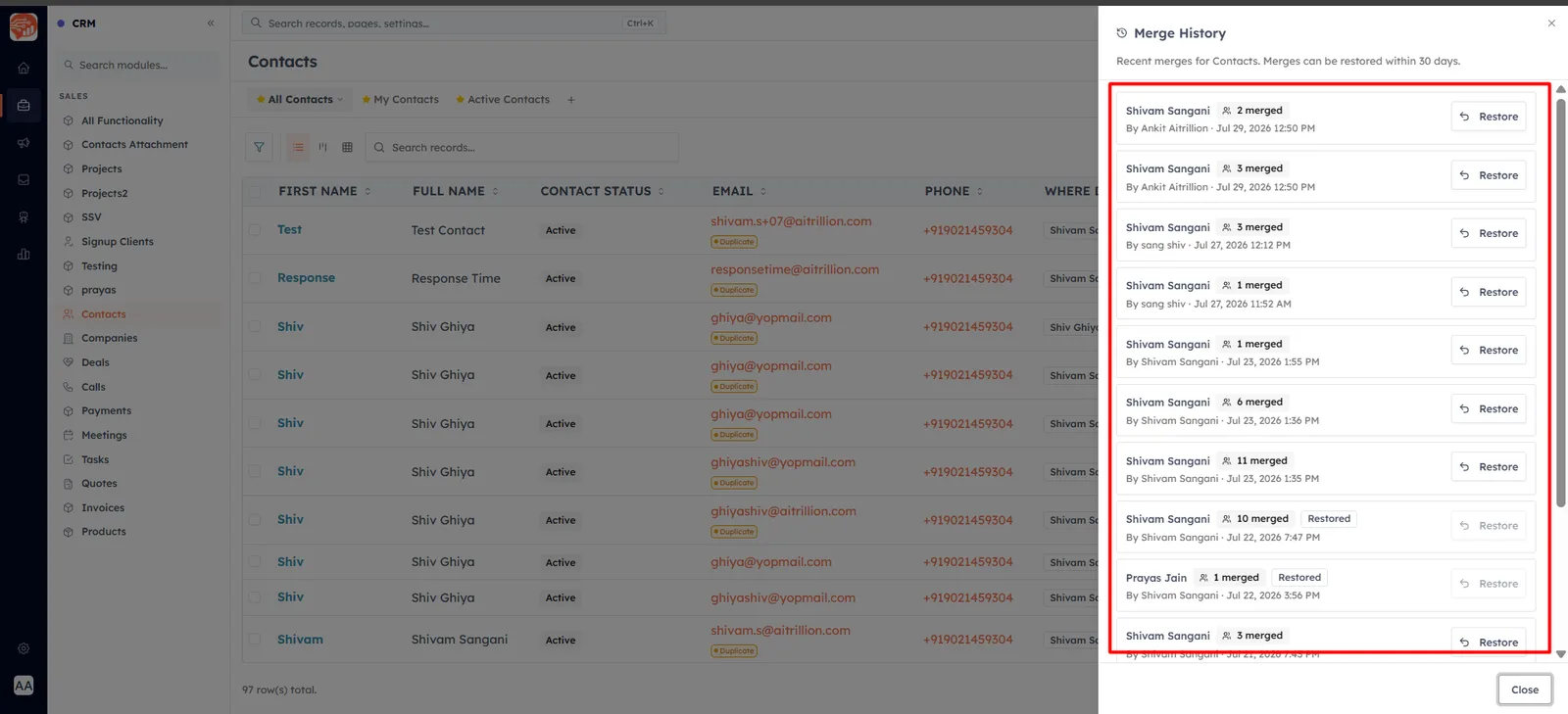Add a new view with the plus icon
This screenshot has height=714, width=1568.
click(571, 99)
